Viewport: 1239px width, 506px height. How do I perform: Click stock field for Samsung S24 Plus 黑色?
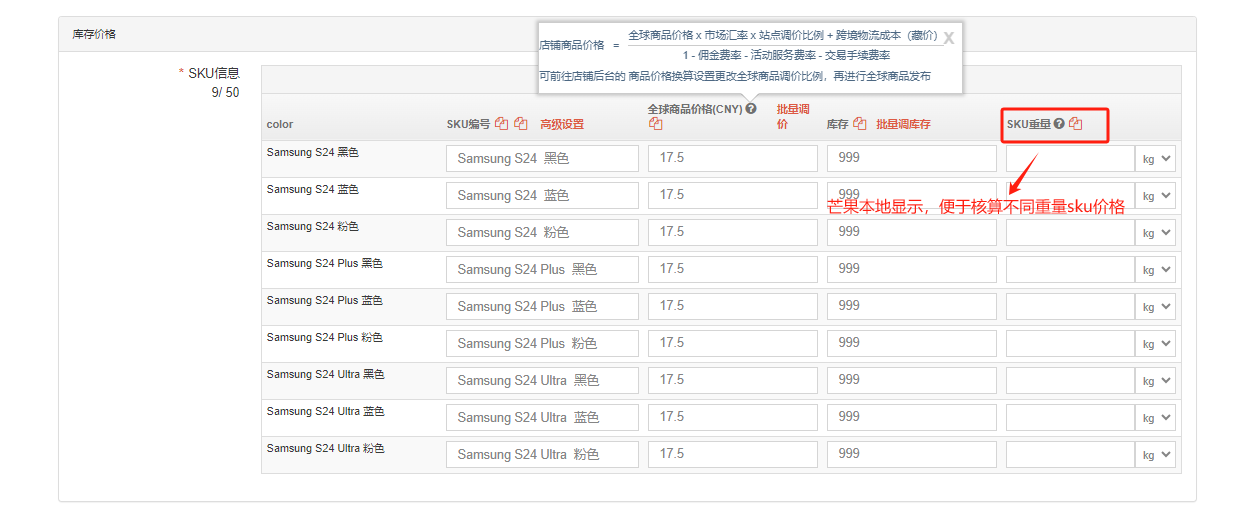pyautogui.click(x=912, y=269)
